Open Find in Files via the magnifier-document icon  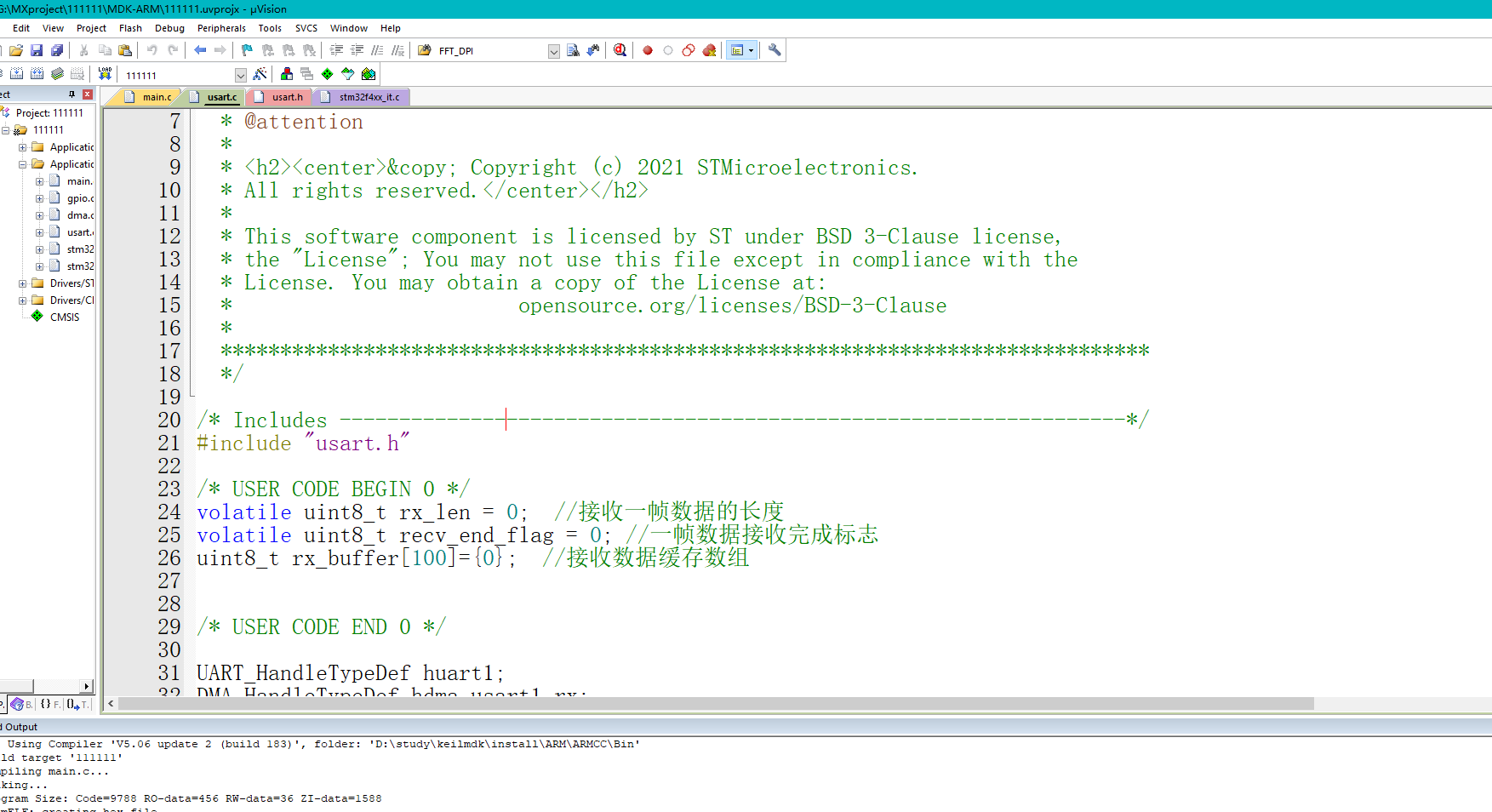point(574,49)
